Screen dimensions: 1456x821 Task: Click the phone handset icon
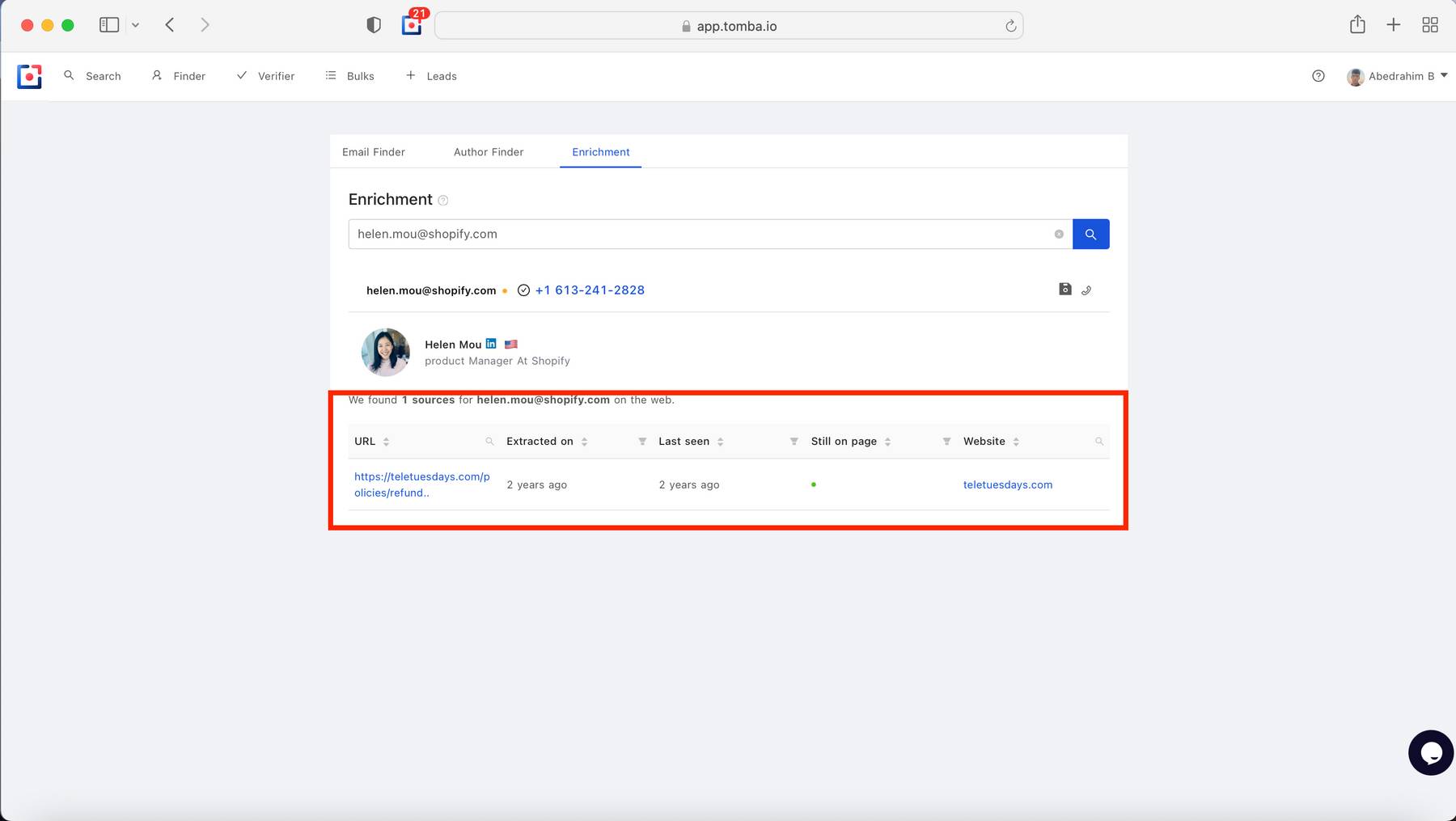coord(1086,290)
